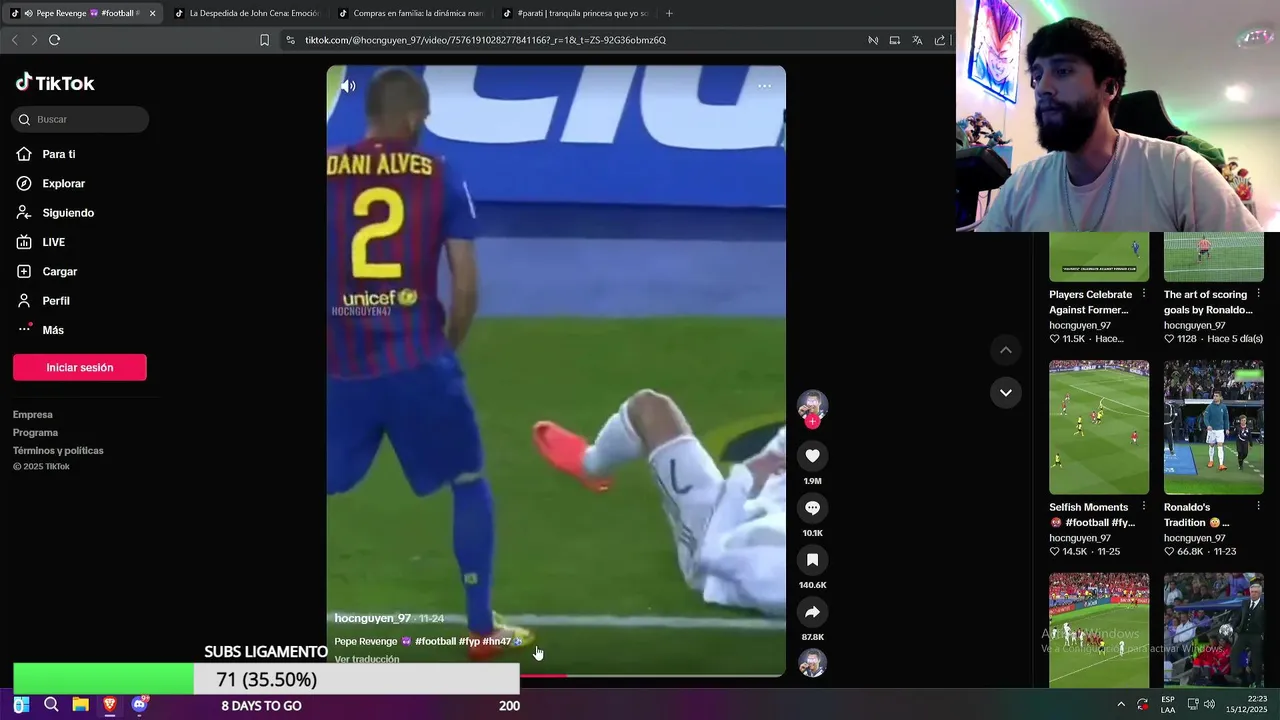Open the Players Celebrate Against Former video
This screenshot has width=1280, height=720.
click(1099, 256)
